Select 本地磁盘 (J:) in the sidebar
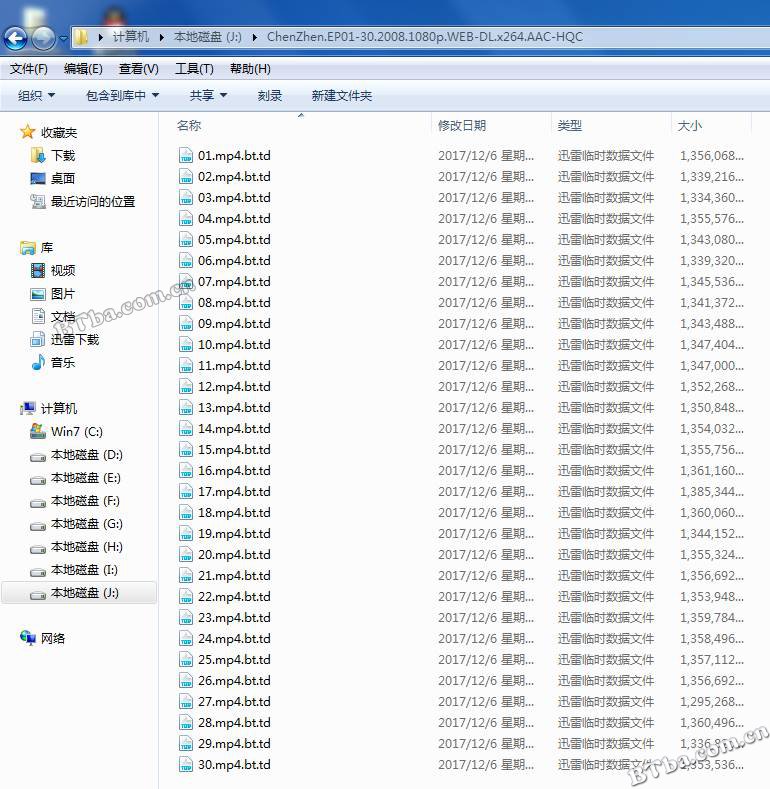The height and width of the screenshot is (789, 770). click(x=79, y=593)
